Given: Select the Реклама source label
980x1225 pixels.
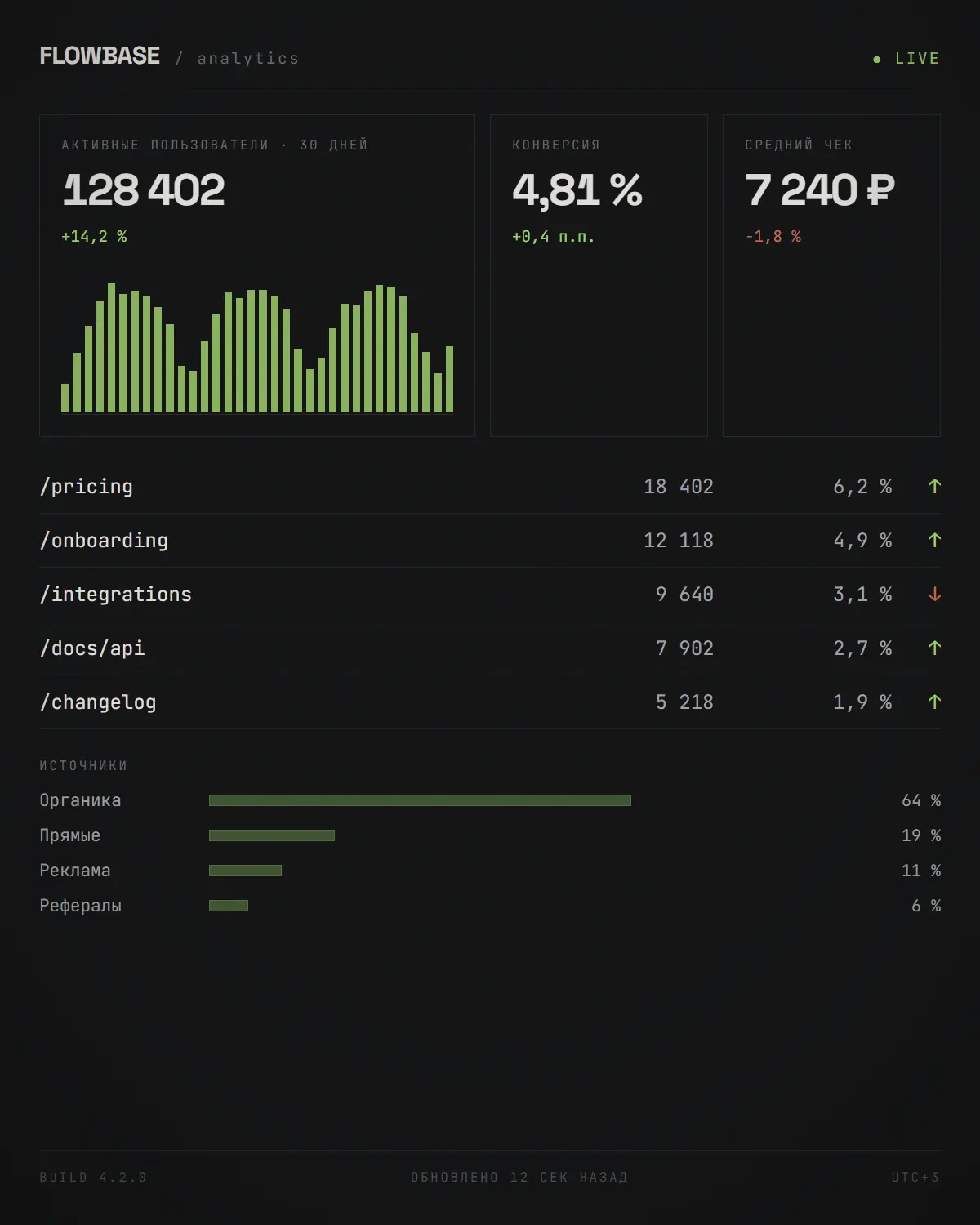Looking at the screenshot, I should click(75, 871).
